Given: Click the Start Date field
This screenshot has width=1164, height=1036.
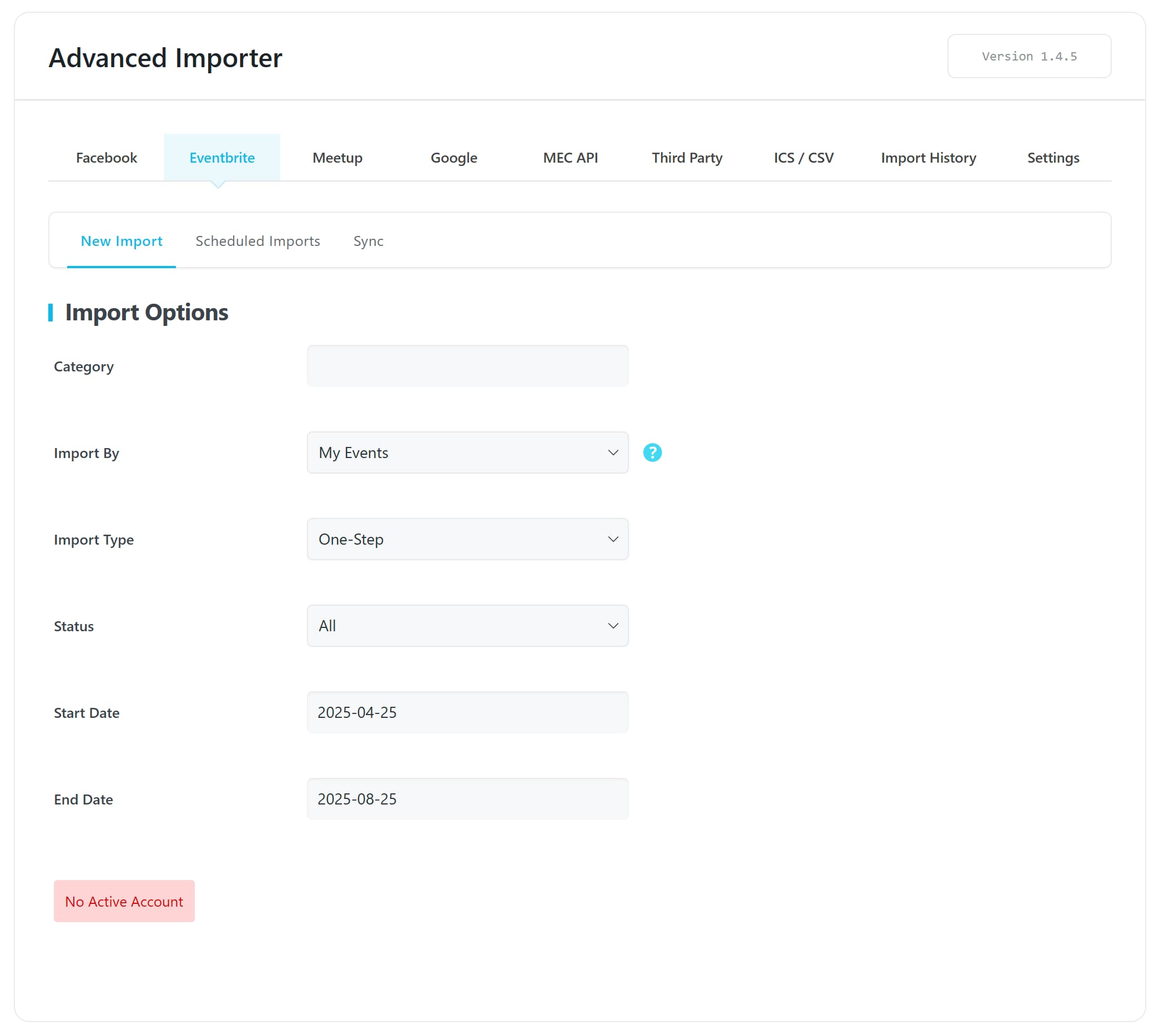Looking at the screenshot, I should [x=467, y=712].
